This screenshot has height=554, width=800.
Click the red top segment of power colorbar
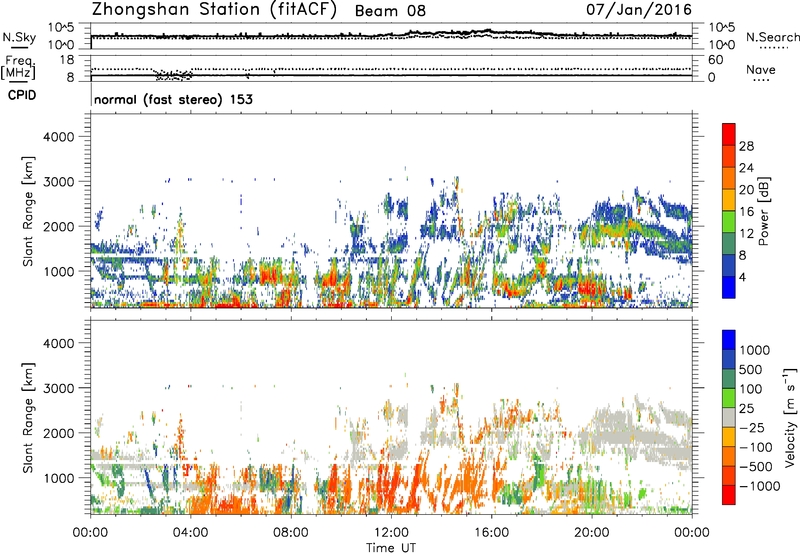point(729,135)
